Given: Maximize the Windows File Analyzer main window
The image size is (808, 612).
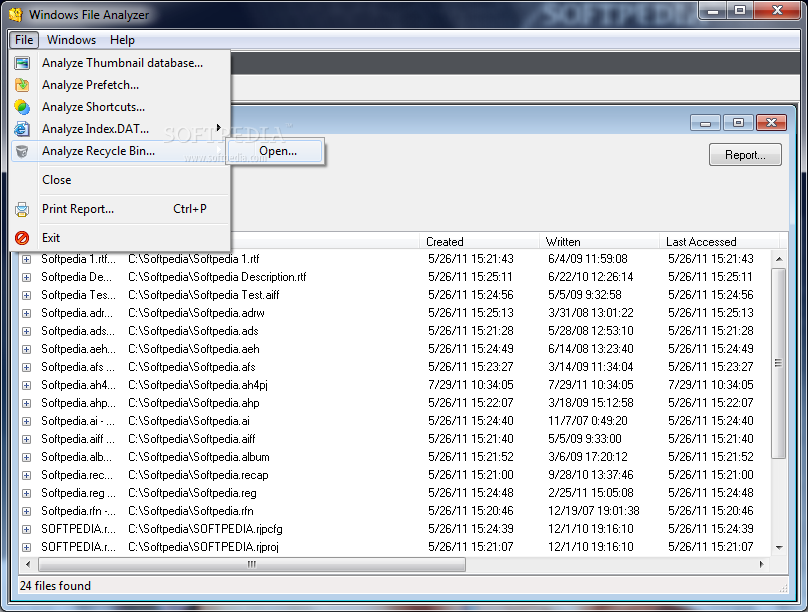Looking at the screenshot, I should [740, 10].
